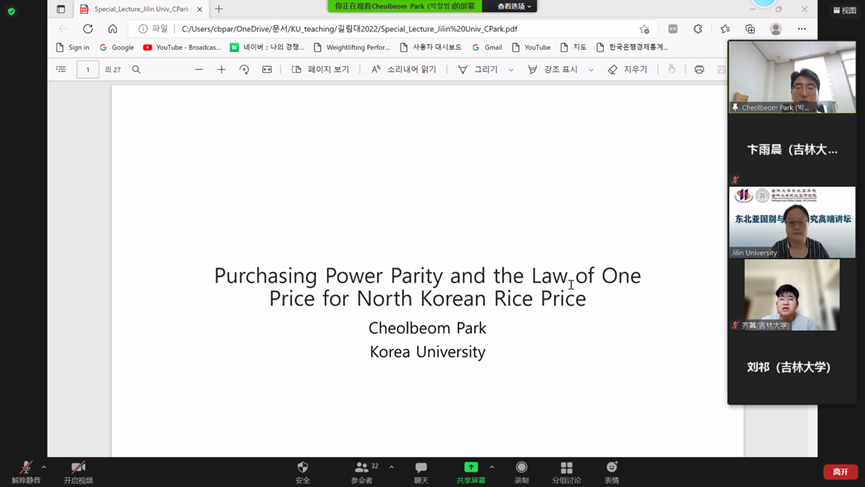Expand the draw (그리기) tool dropdown arrow
This screenshot has height=487, width=865.
[x=511, y=70]
